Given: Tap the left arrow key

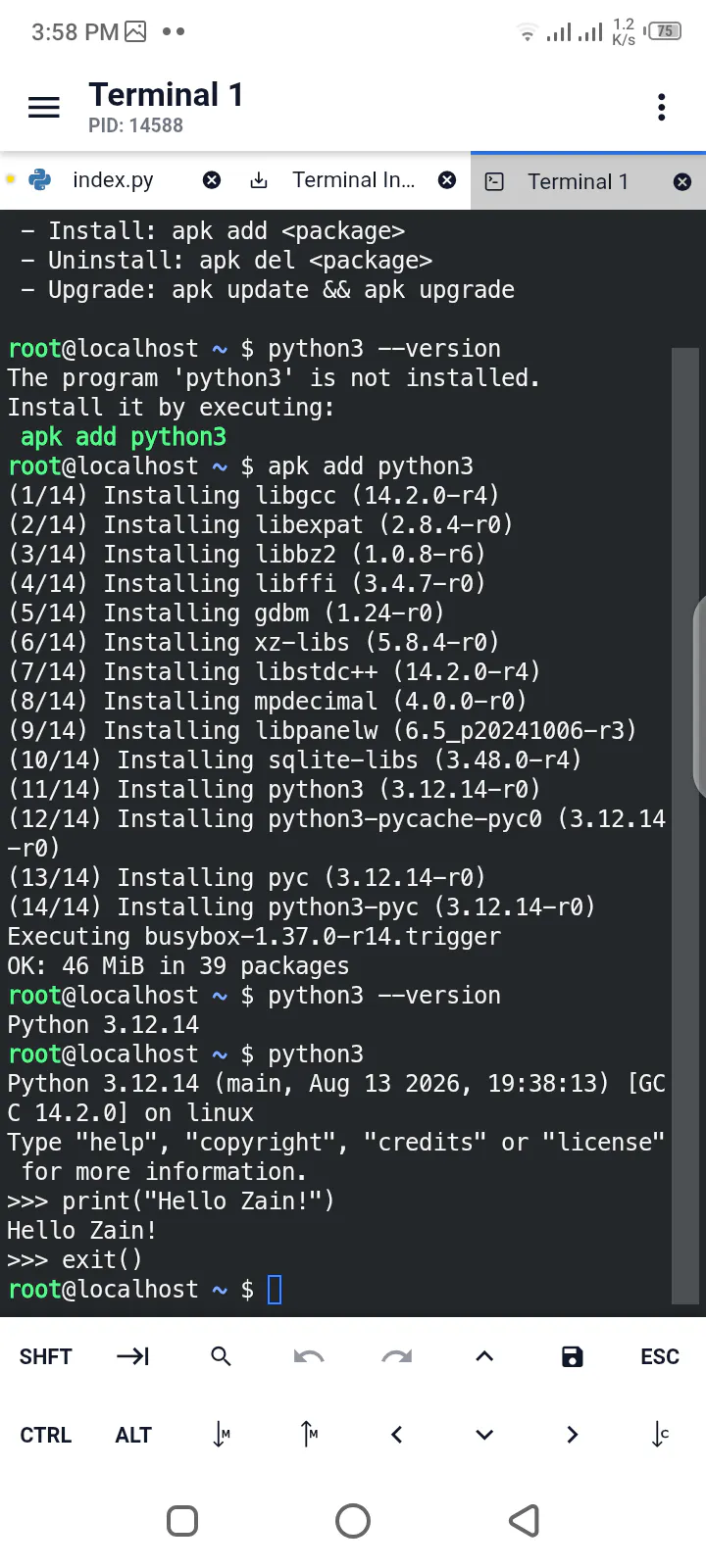Looking at the screenshot, I should [x=396, y=1435].
